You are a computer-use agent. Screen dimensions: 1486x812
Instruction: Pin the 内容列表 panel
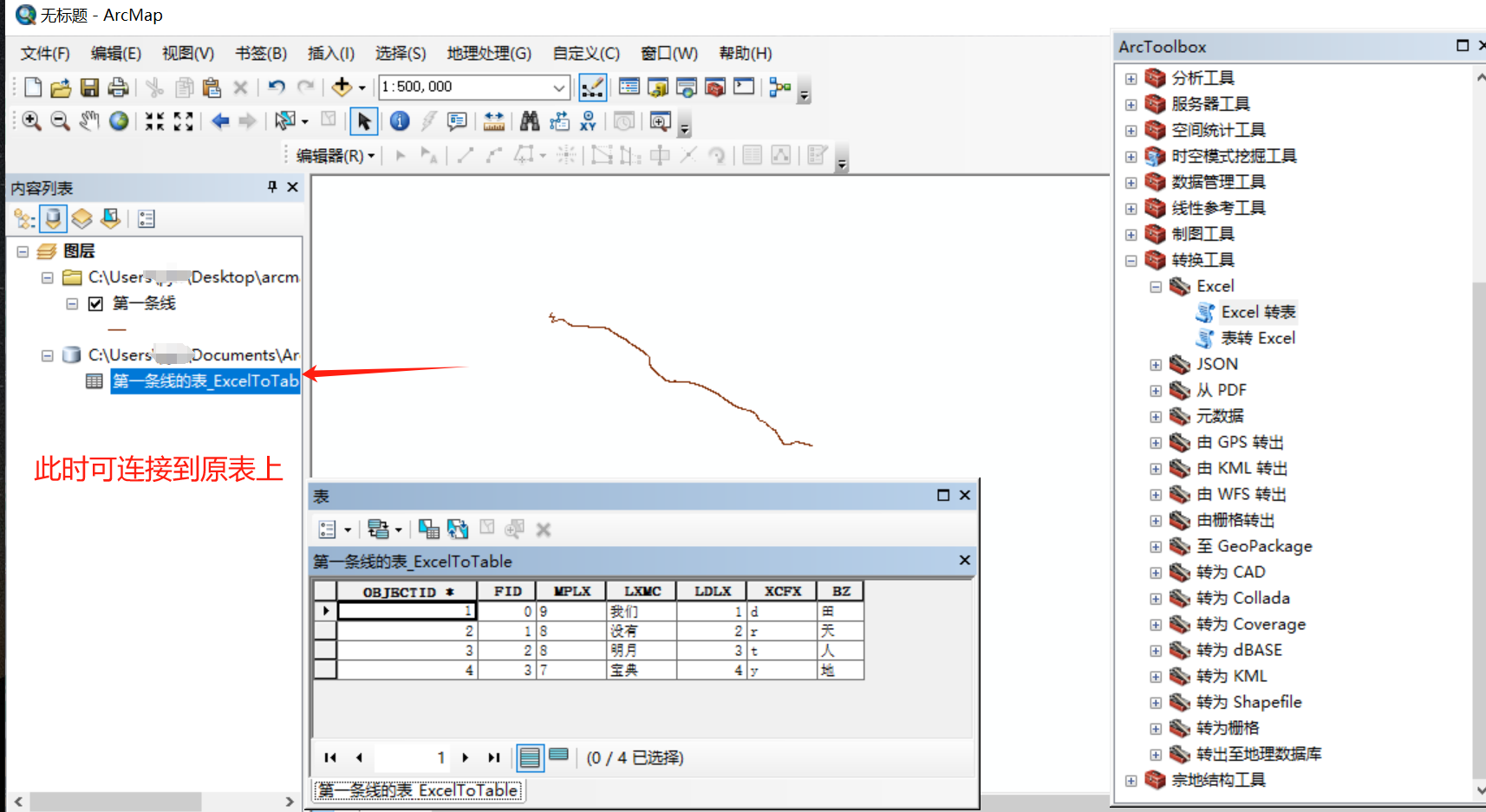coord(272,187)
